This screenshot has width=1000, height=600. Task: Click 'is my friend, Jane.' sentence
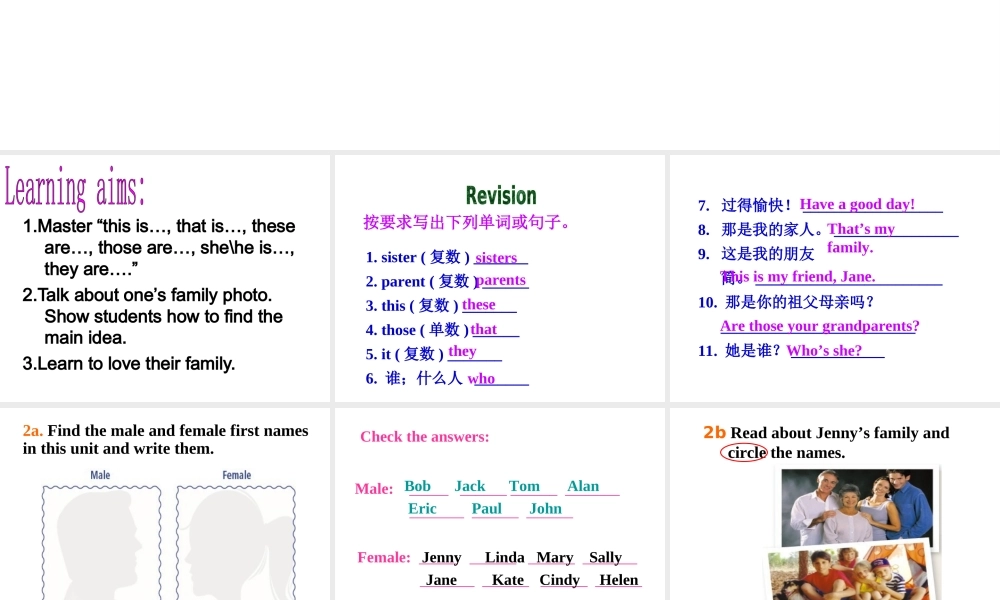point(814,276)
